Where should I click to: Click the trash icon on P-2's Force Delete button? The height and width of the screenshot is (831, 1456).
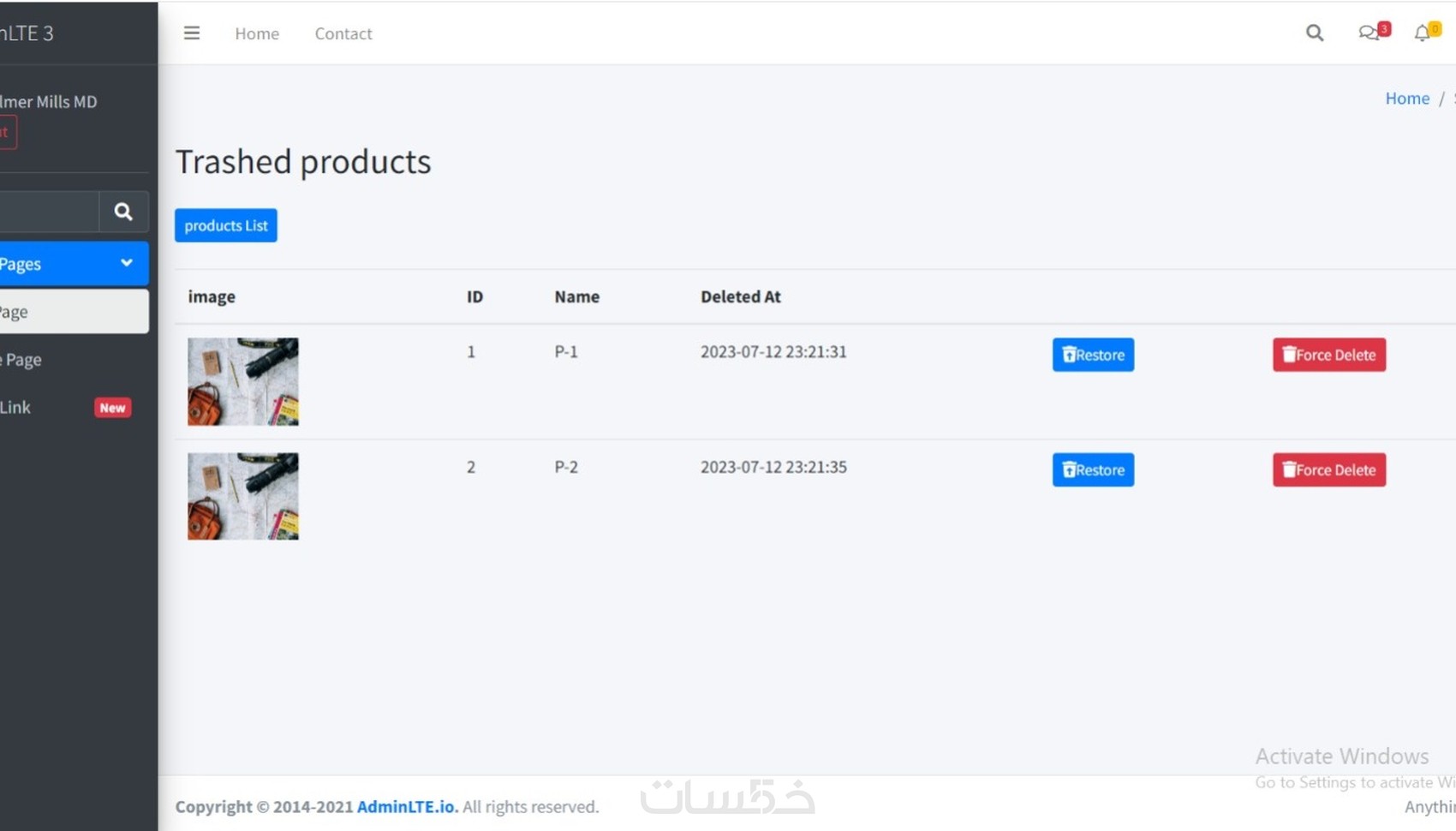click(x=1289, y=469)
